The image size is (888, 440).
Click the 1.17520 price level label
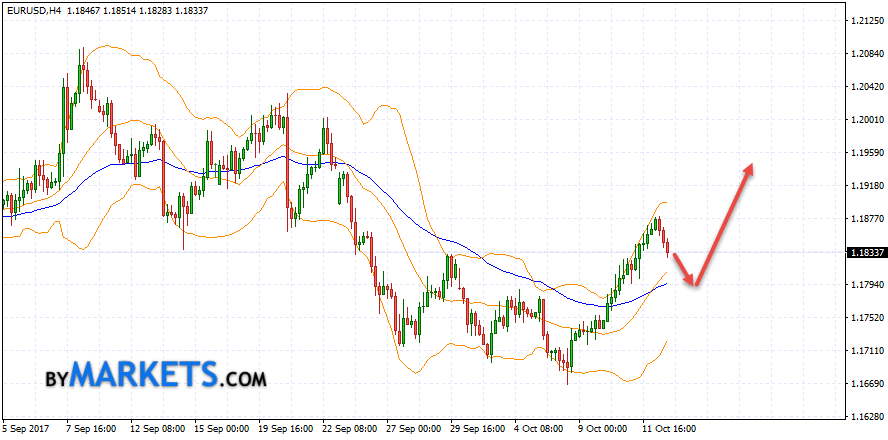click(862, 318)
